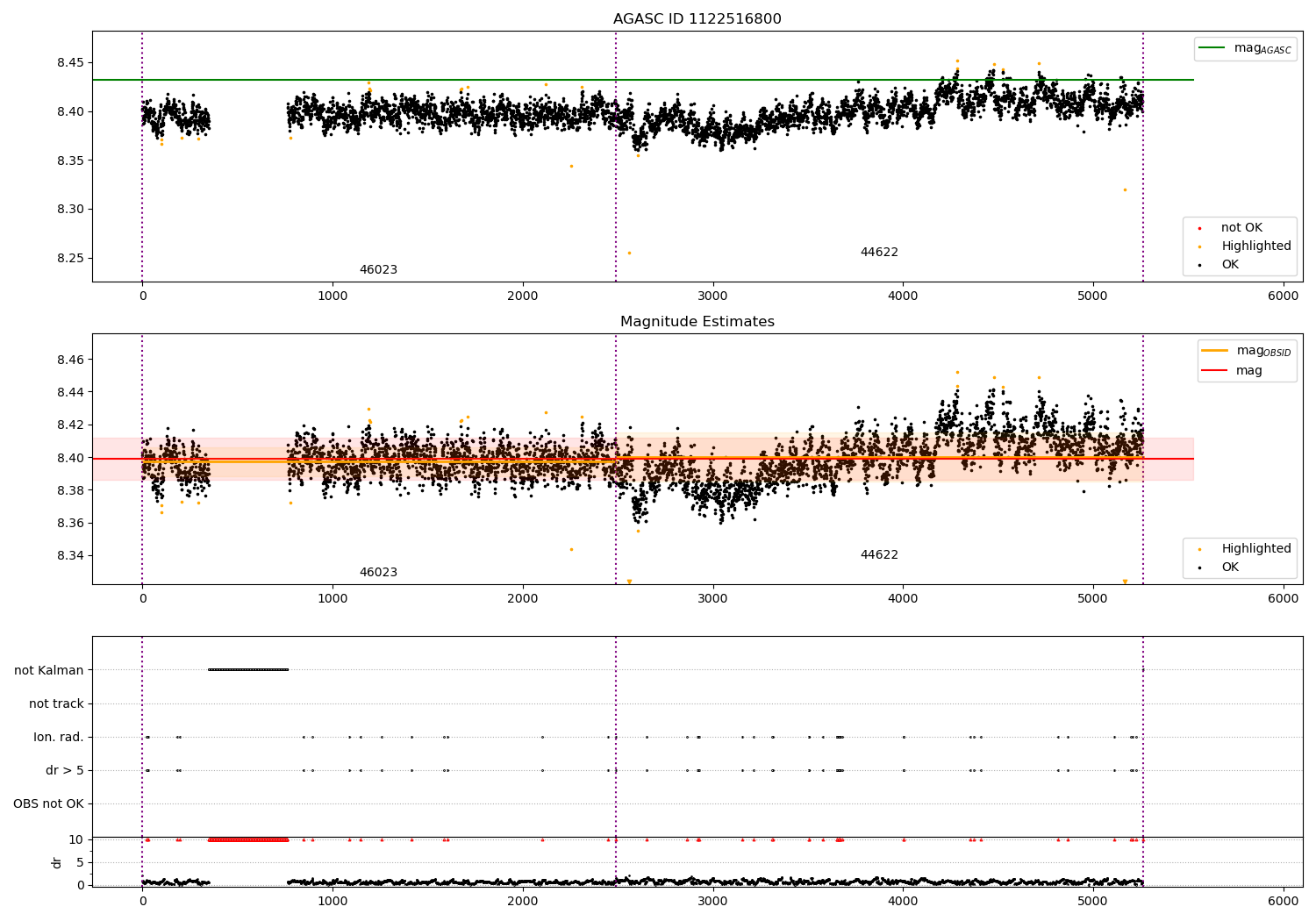The height and width of the screenshot is (921, 1316).
Task: Click the 44622 obsid label in middle plot
Action: [879, 555]
